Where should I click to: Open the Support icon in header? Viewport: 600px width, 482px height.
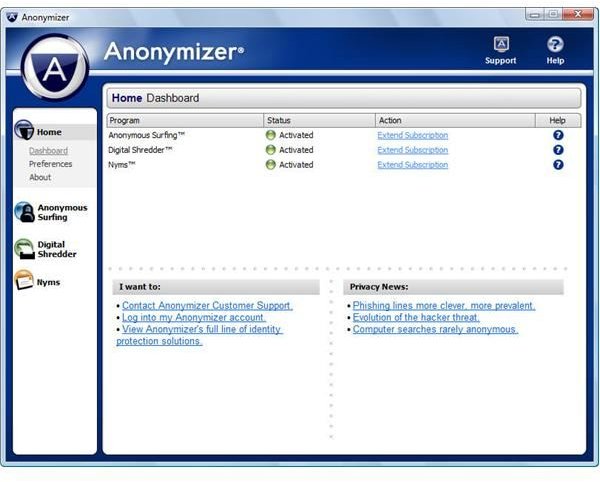point(501,44)
